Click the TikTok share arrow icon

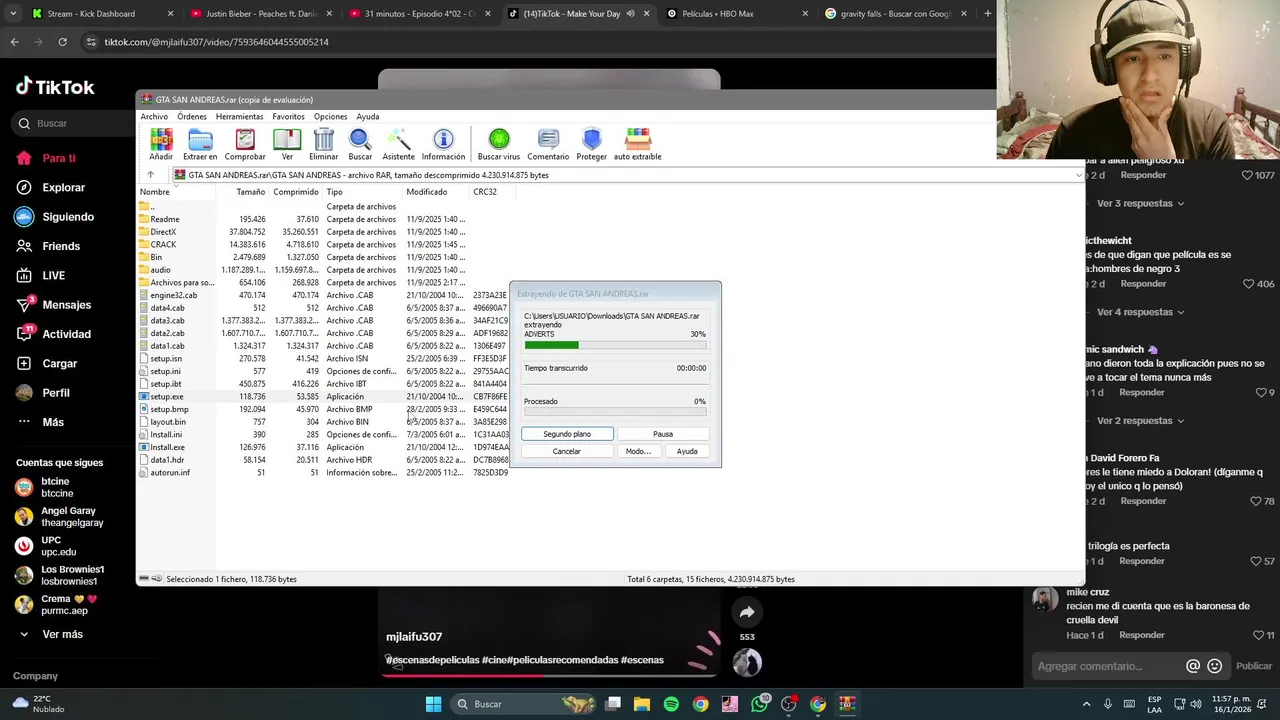tap(746, 612)
